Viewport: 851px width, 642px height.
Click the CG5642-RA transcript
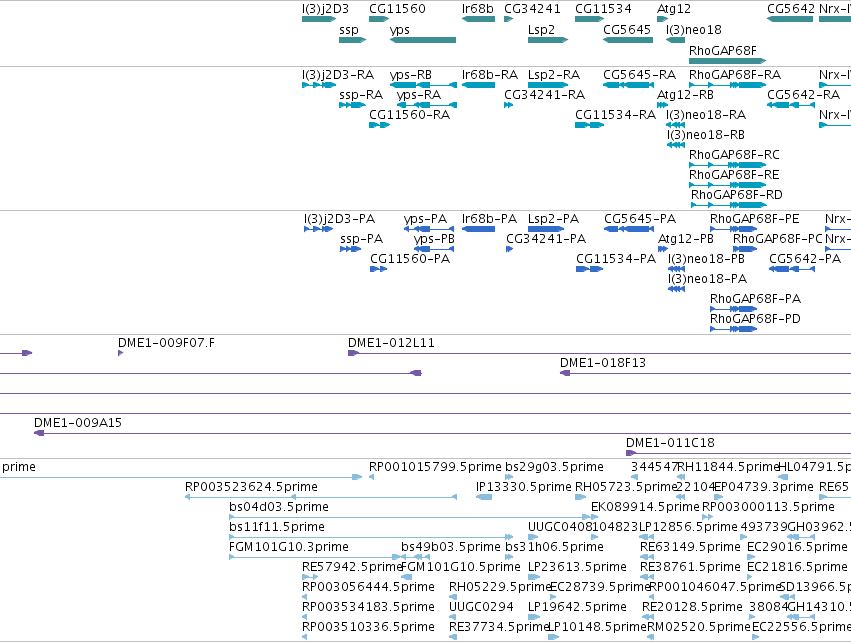[x=790, y=105]
